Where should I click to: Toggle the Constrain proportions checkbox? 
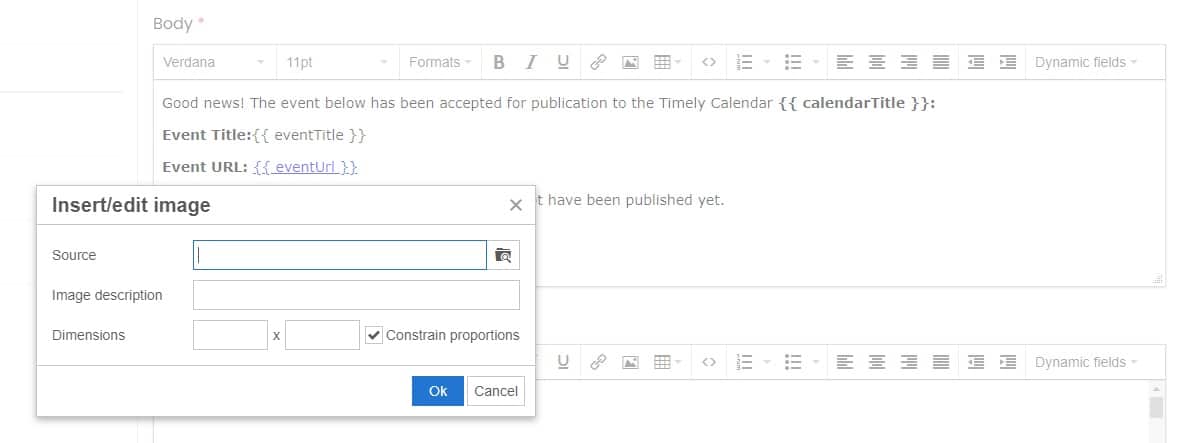pyautogui.click(x=374, y=335)
